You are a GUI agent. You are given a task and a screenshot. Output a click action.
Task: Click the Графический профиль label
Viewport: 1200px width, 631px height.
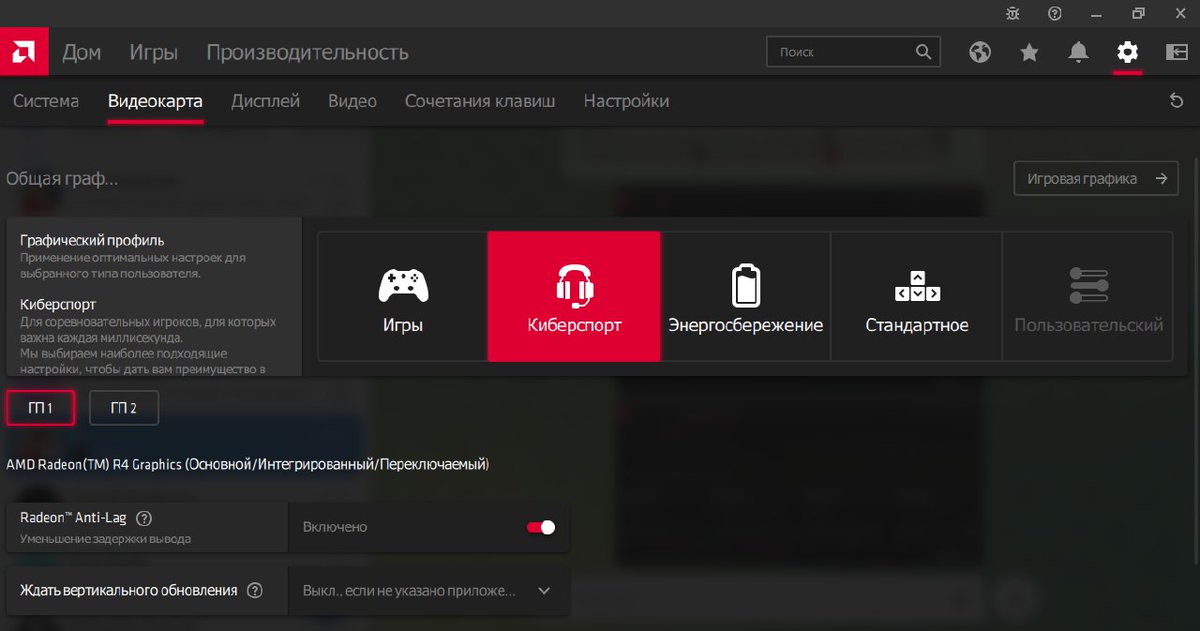point(92,240)
